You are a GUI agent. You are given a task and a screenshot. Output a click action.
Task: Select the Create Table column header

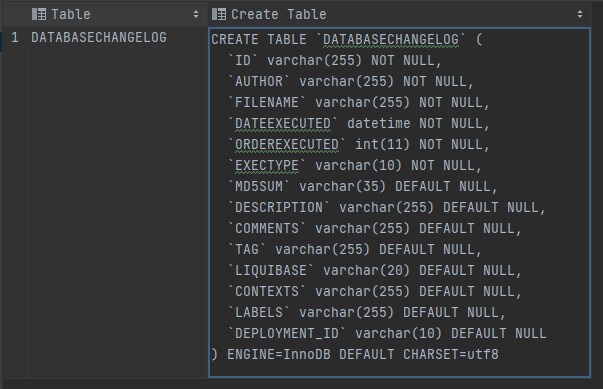coord(400,14)
